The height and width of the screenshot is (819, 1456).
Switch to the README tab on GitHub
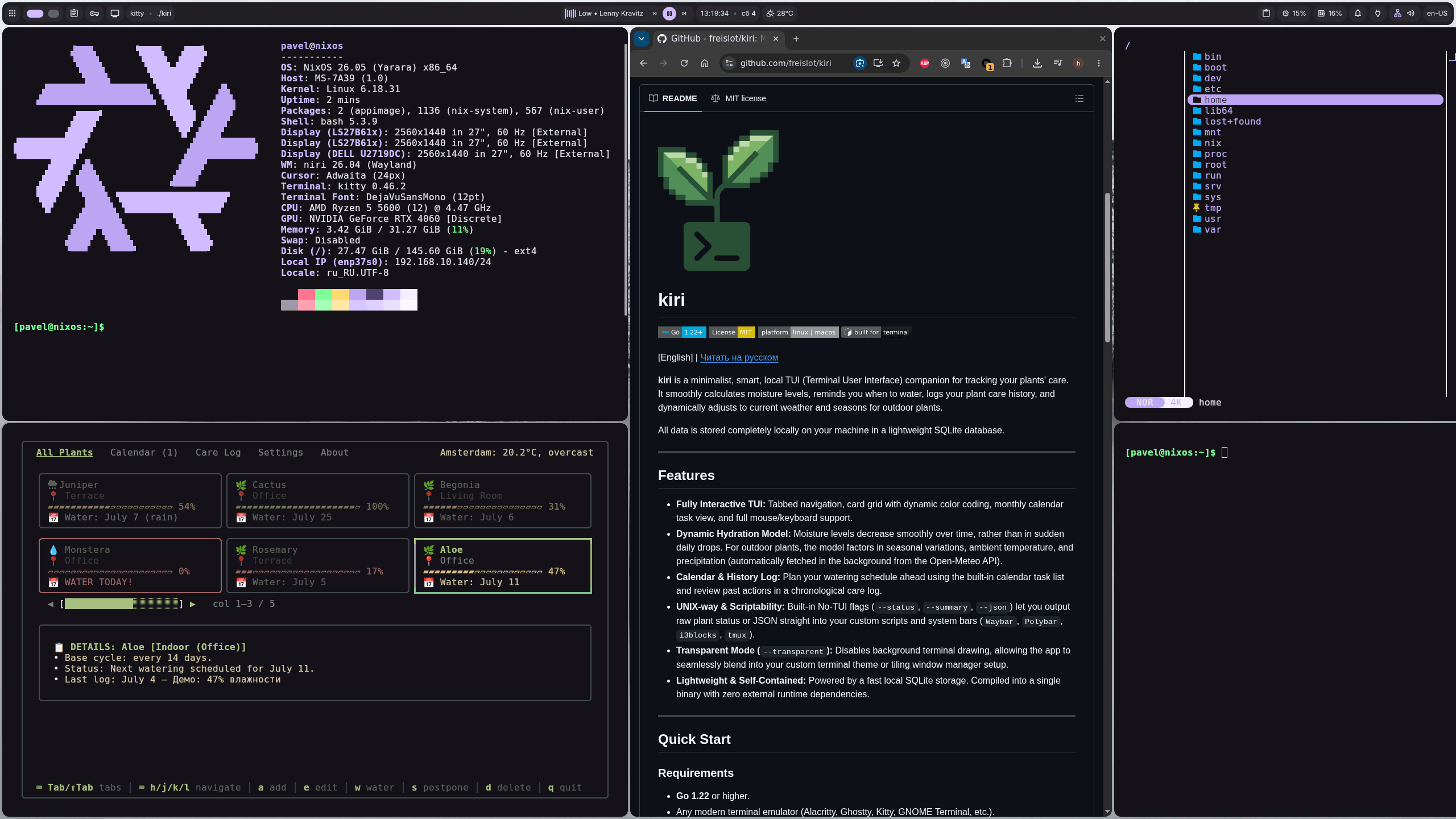tap(673, 98)
